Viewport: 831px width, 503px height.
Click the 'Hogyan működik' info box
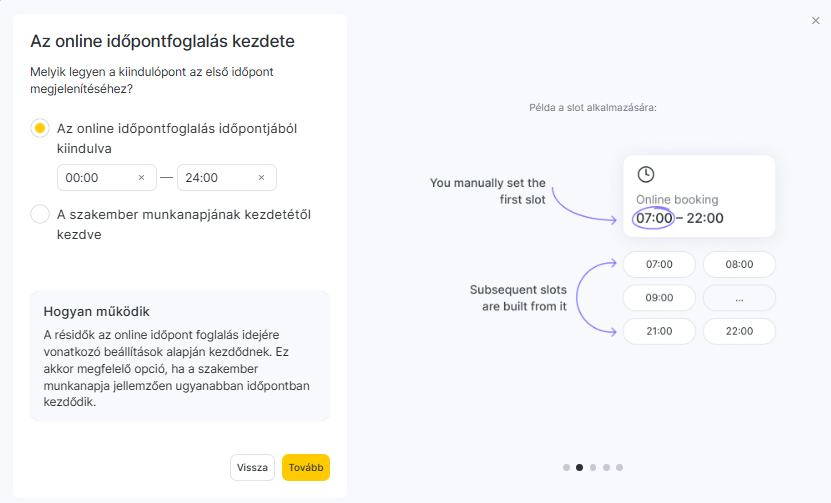pos(180,356)
